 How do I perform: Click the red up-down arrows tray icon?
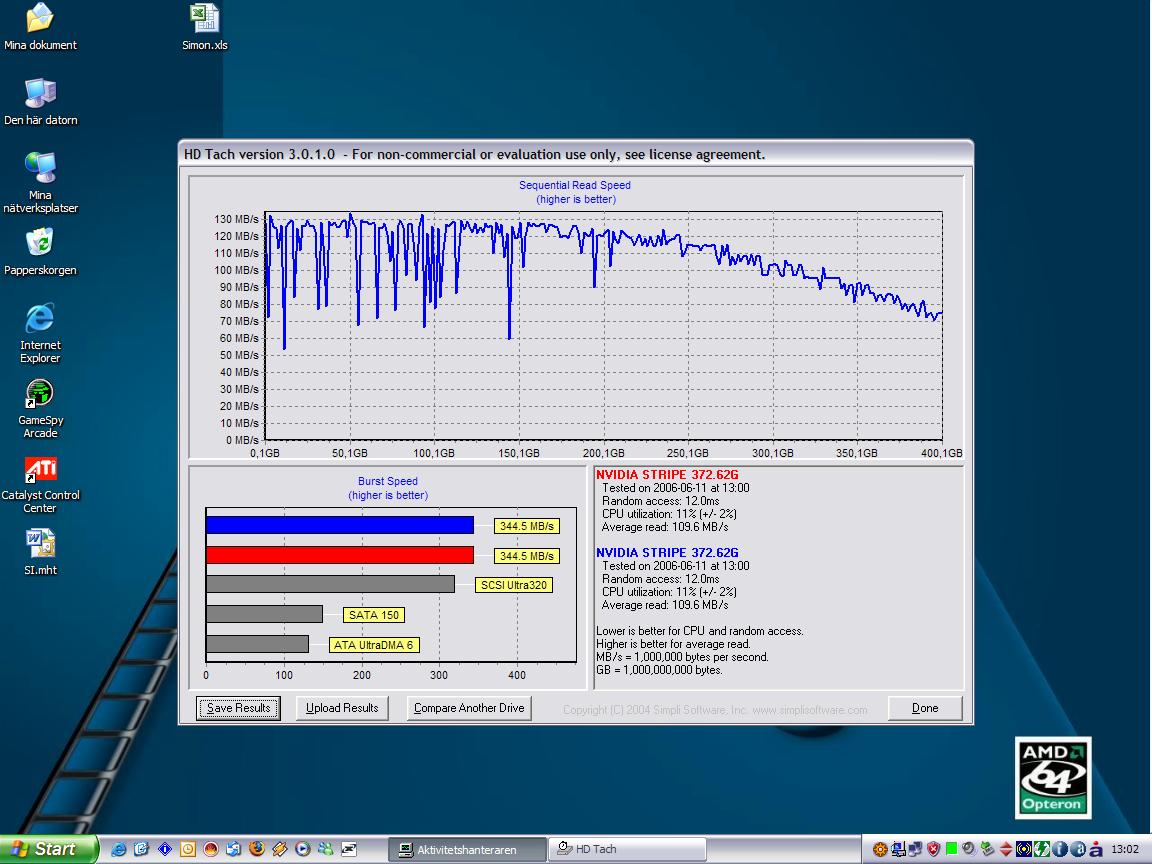(1005, 849)
